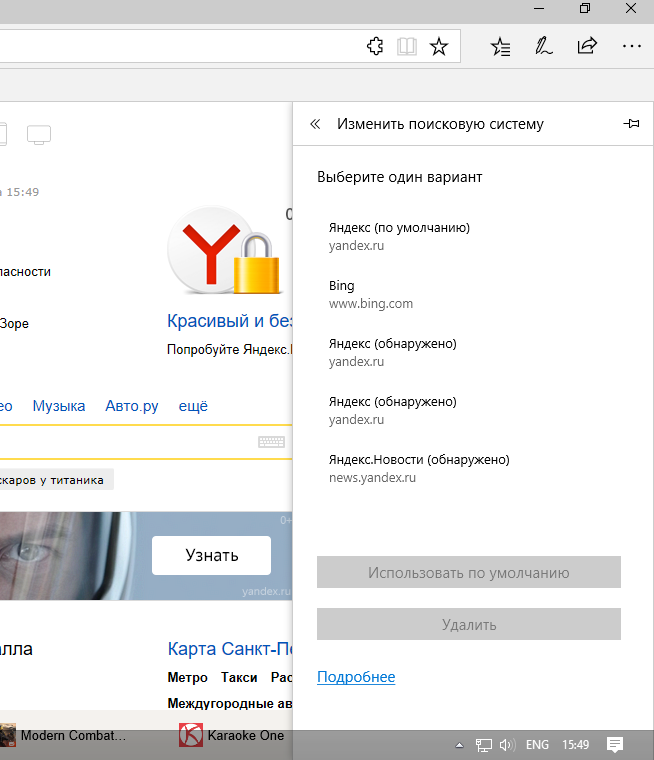This screenshot has height=760, width=654.
Task: Go back with the double chevron arrow
Action: tap(315, 124)
